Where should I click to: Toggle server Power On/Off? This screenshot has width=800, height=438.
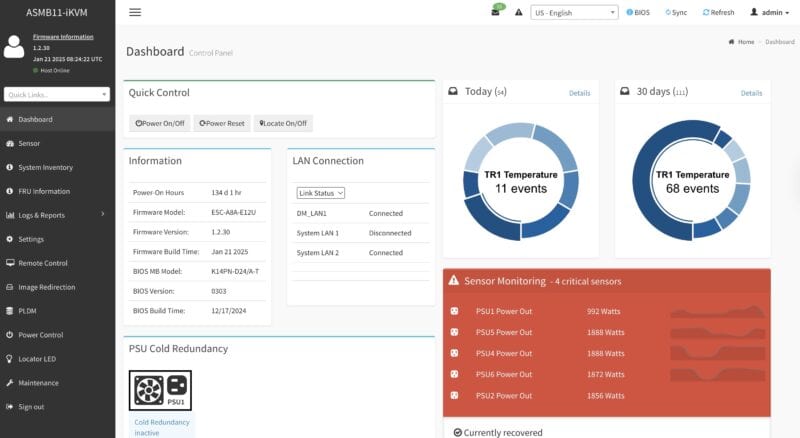(x=160, y=123)
